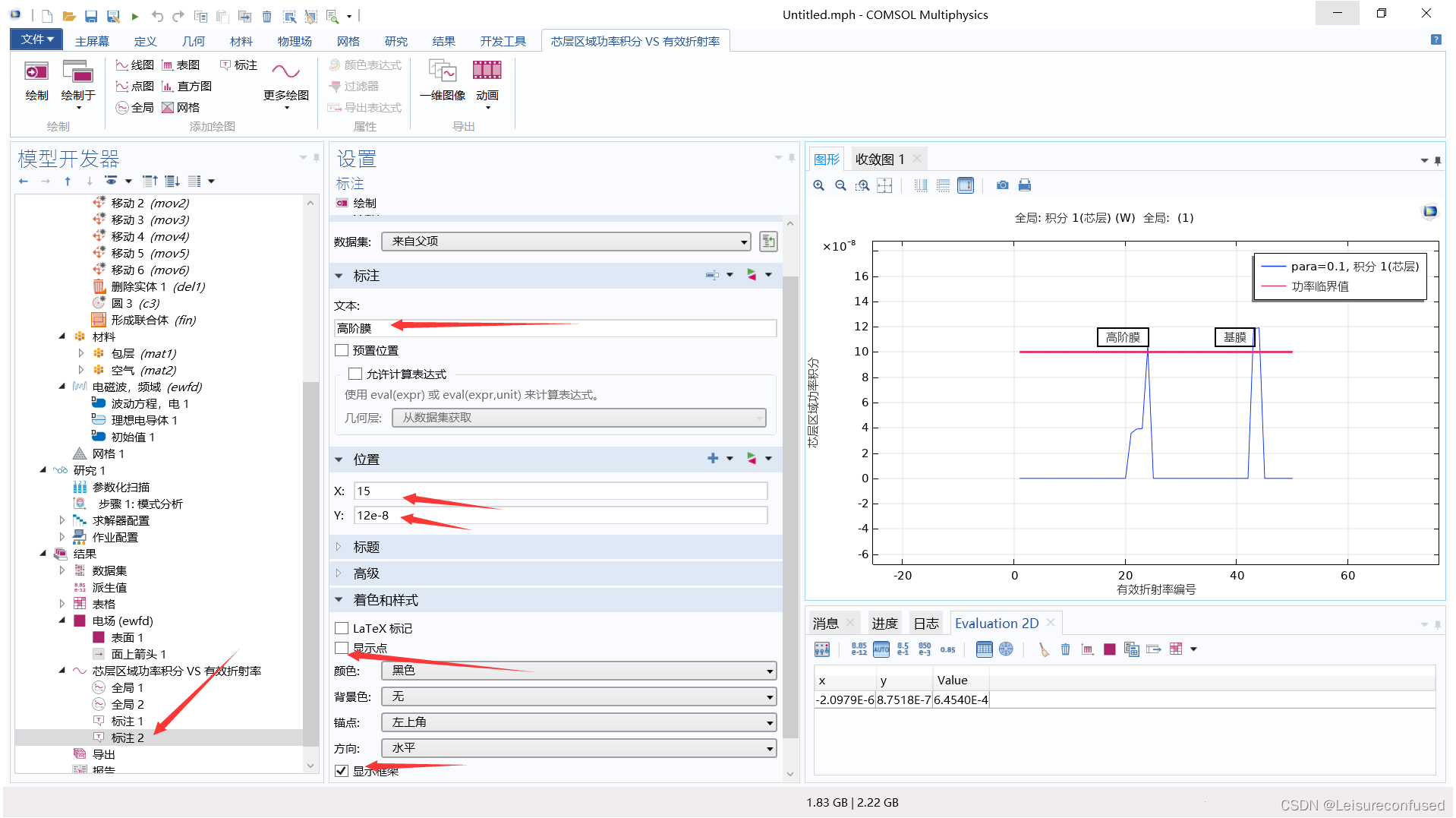Expand 求解器配置 tree node
This screenshot has width=1456, height=818.
pyautogui.click(x=62, y=520)
